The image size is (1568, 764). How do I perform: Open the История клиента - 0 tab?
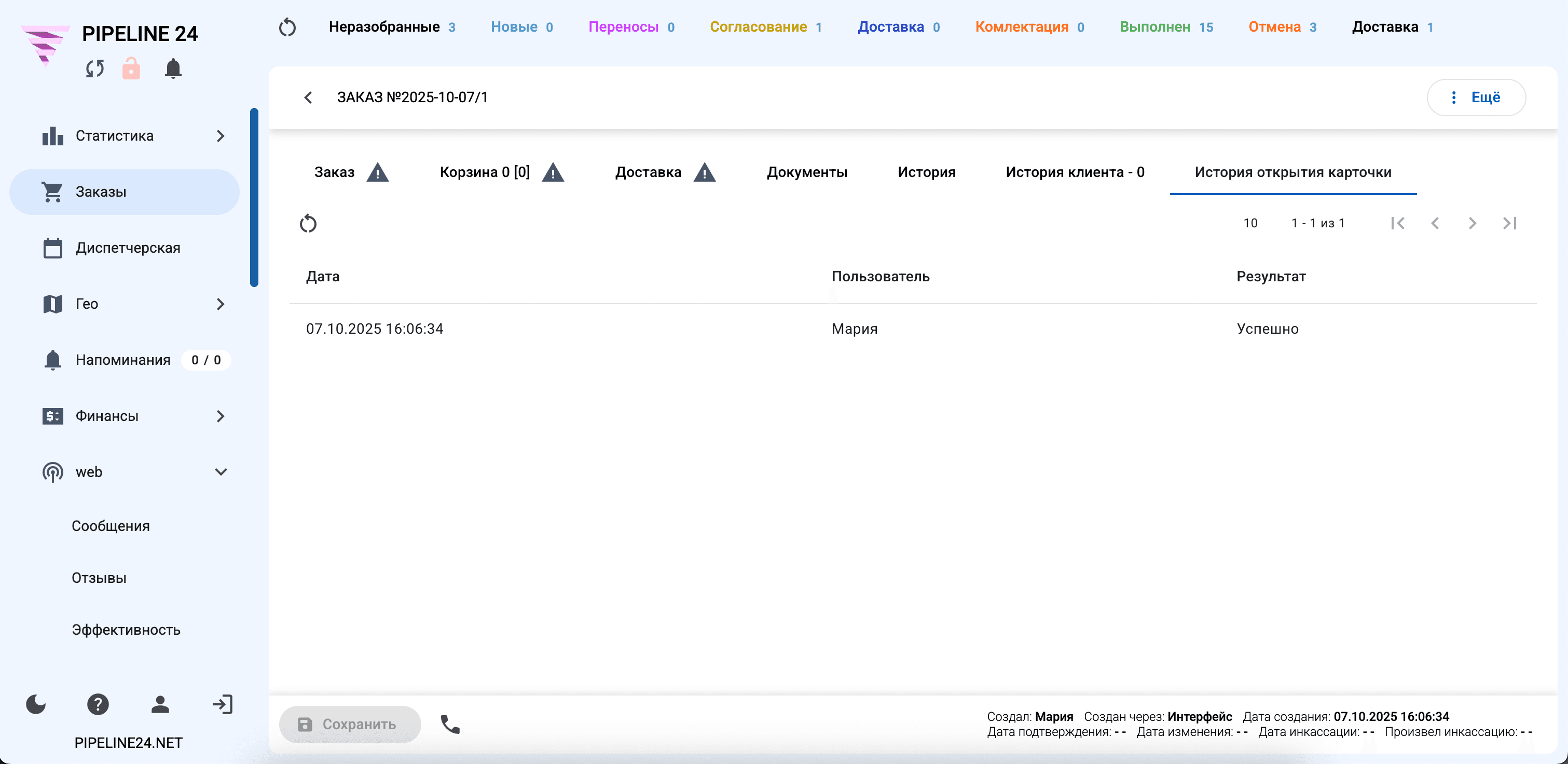tap(1075, 172)
